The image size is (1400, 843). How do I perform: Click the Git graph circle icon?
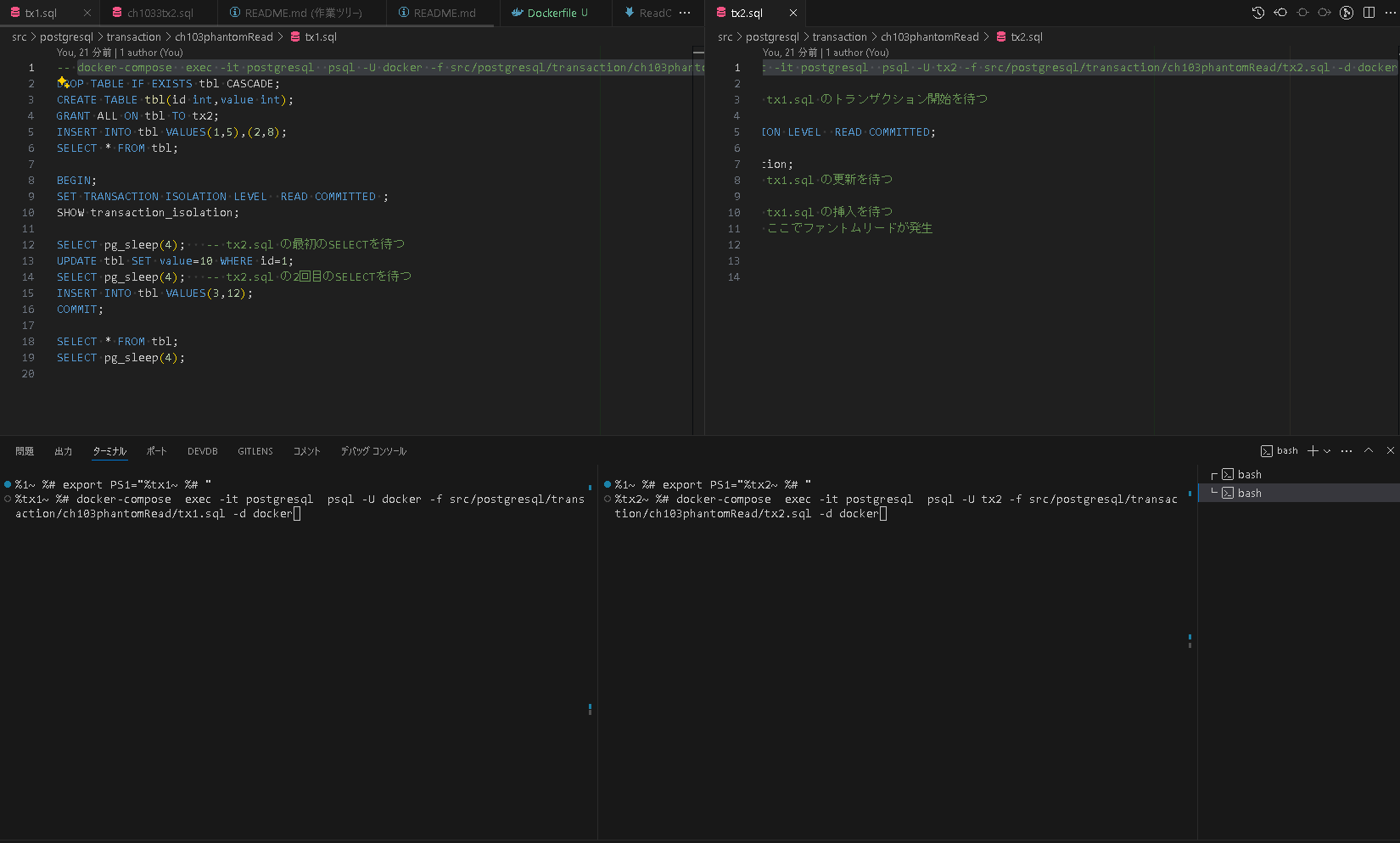tap(1347, 13)
